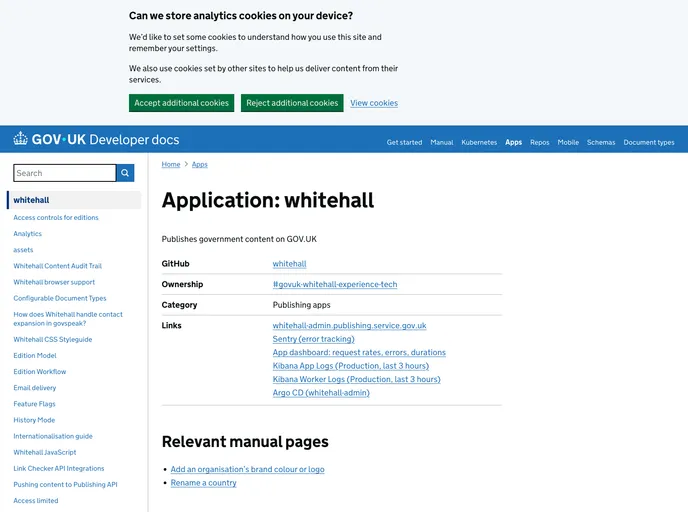Screen dimensions: 688x512
Task: Go to Kubernetes in the top navigation
Action: click(x=479, y=142)
